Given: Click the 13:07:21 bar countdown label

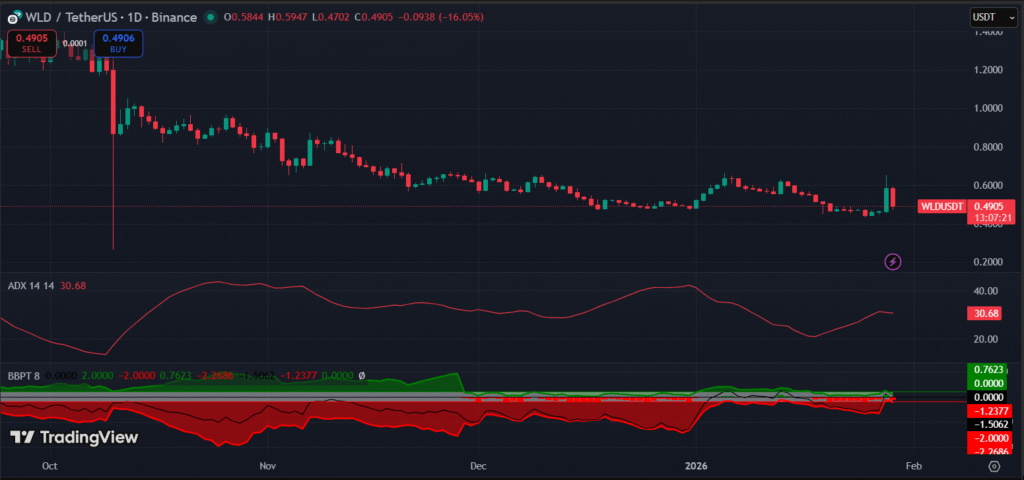Looking at the screenshot, I should pos(991,217).
